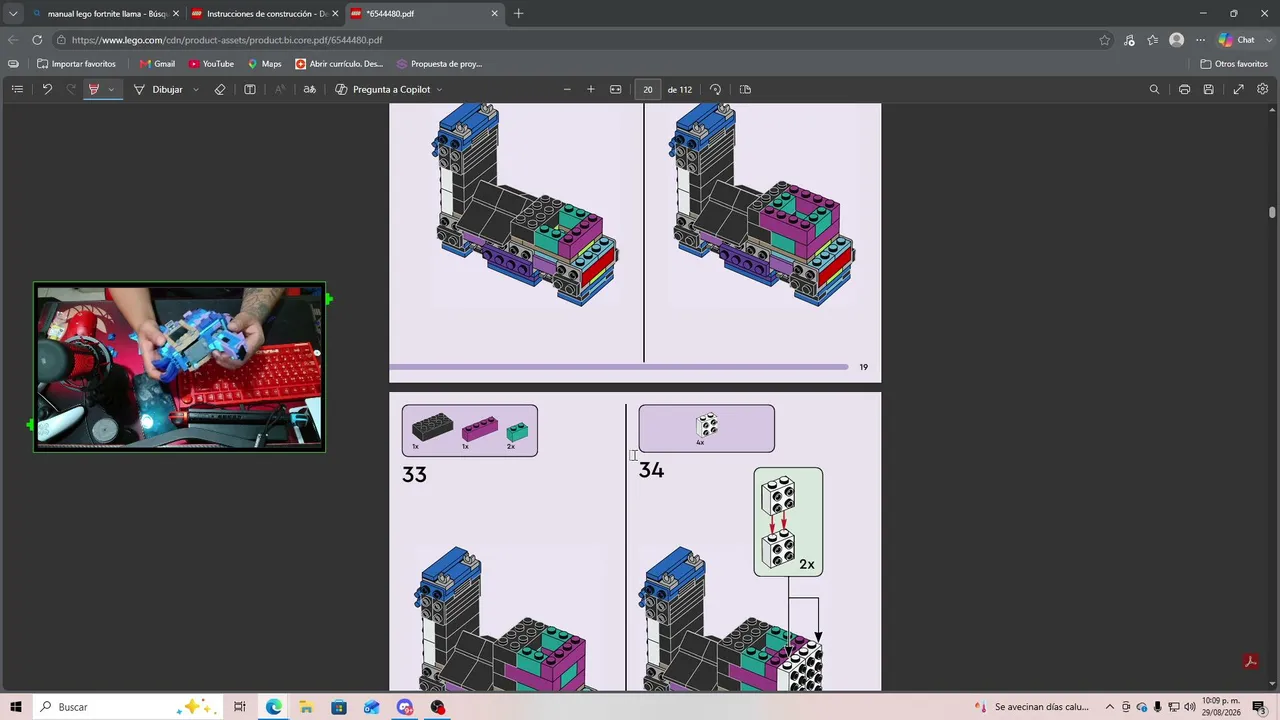Open the weather widget Se avecinan días

click(1033, 707)
